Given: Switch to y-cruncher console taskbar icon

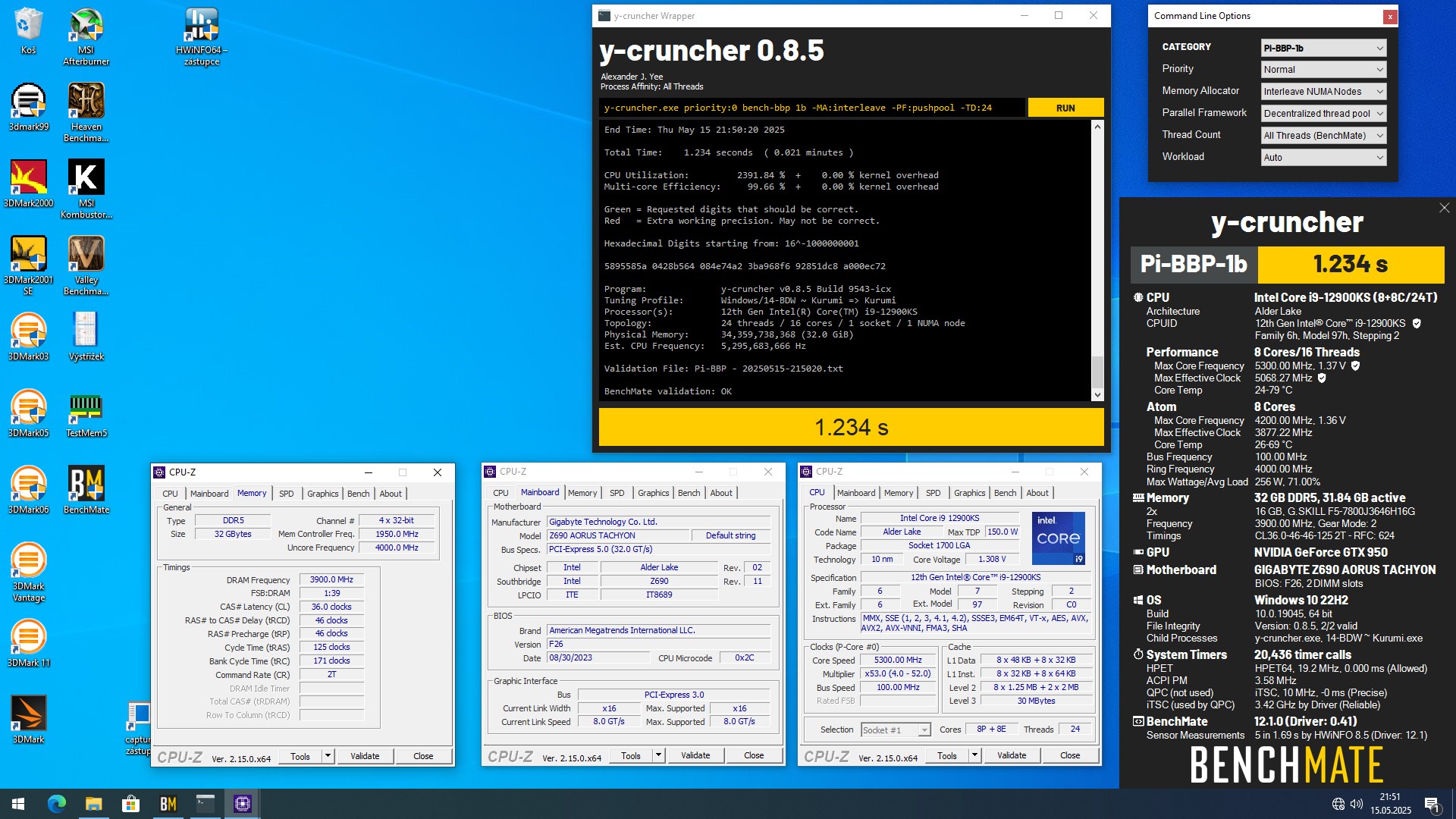Looking at the screenshot, I should point(205,804).
